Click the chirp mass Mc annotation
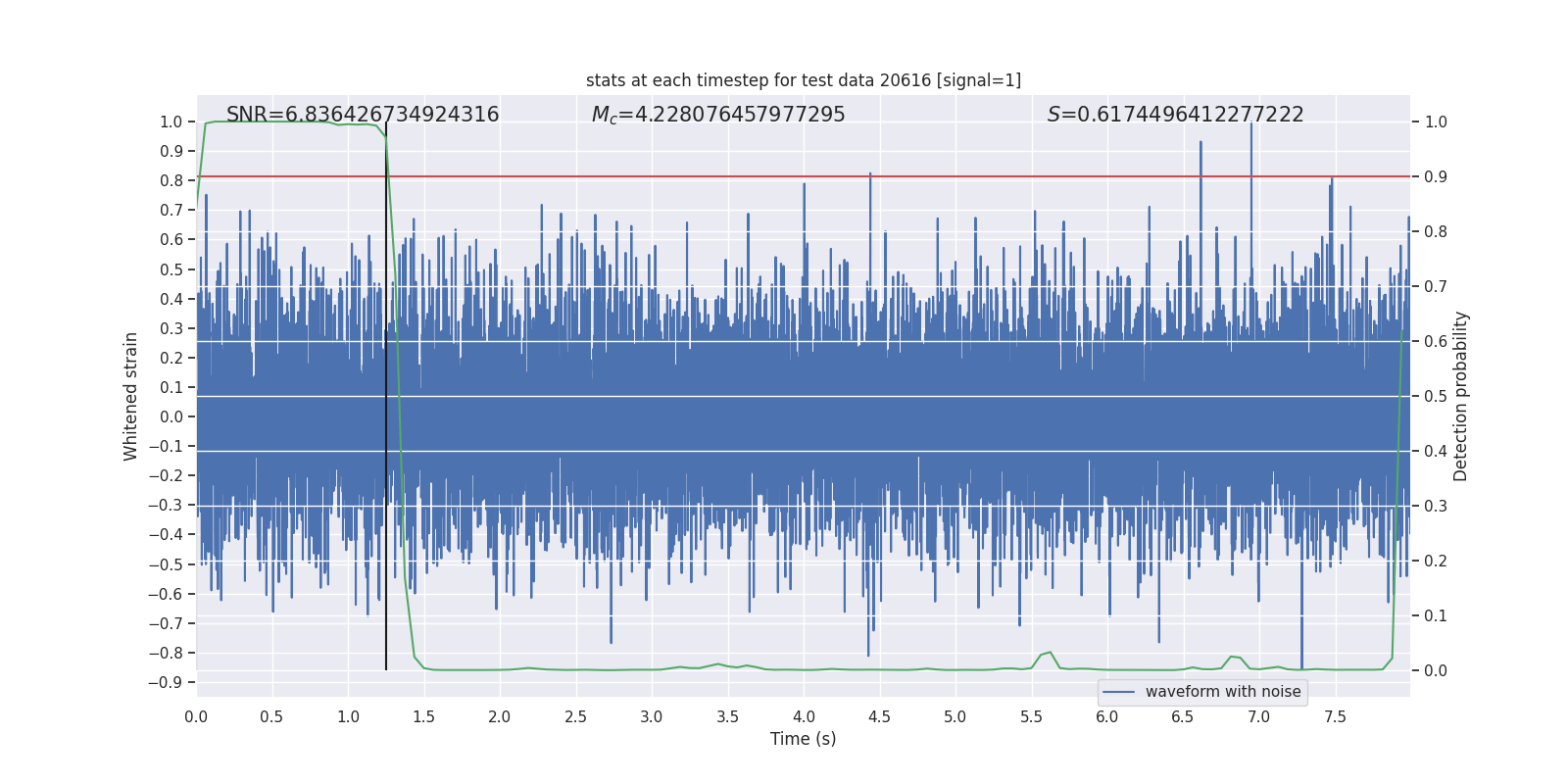This screenshot has width=1568, height=784. tap(717, 115)
